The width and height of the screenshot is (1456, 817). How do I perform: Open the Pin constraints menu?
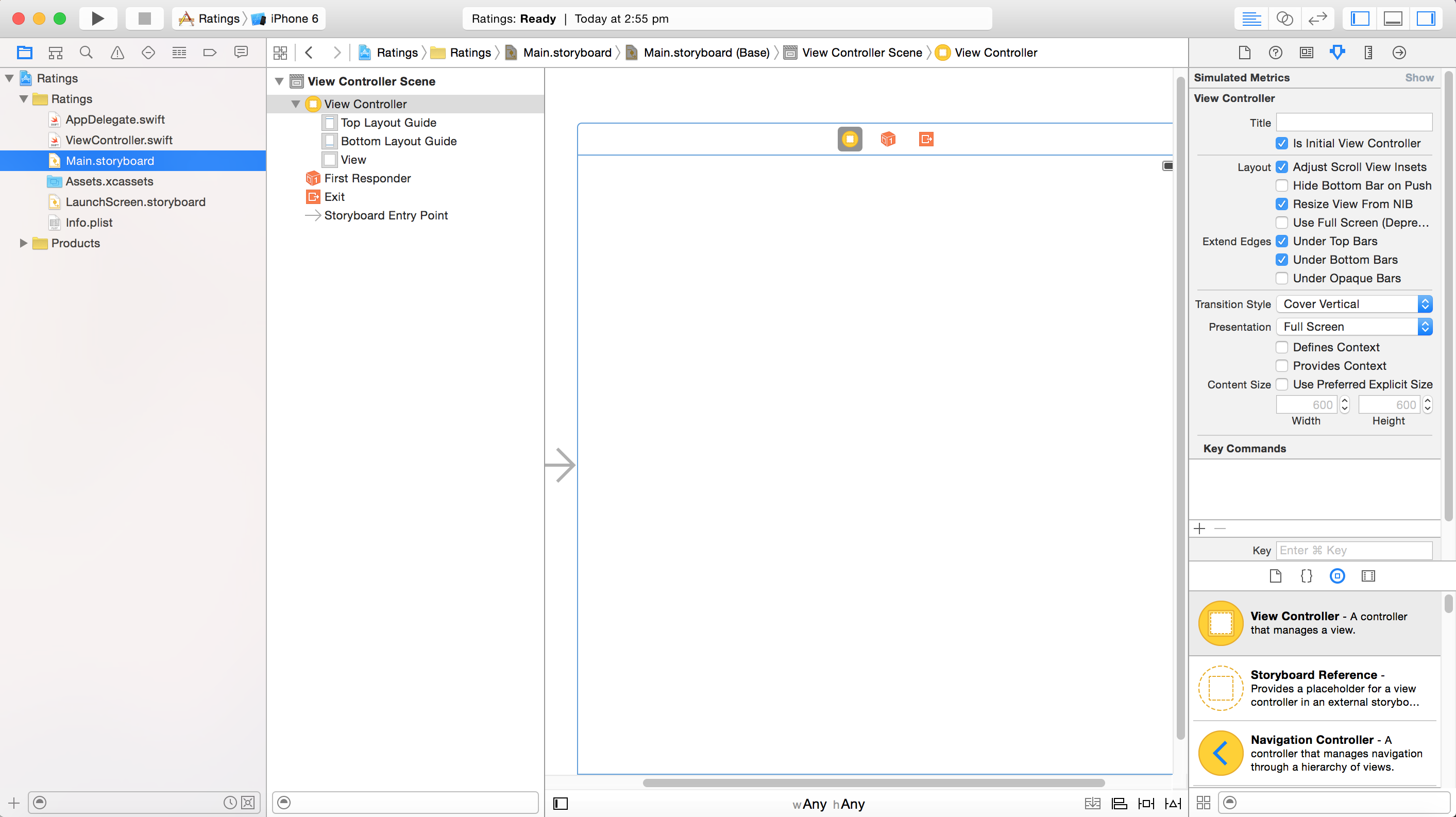[1146, 804]
